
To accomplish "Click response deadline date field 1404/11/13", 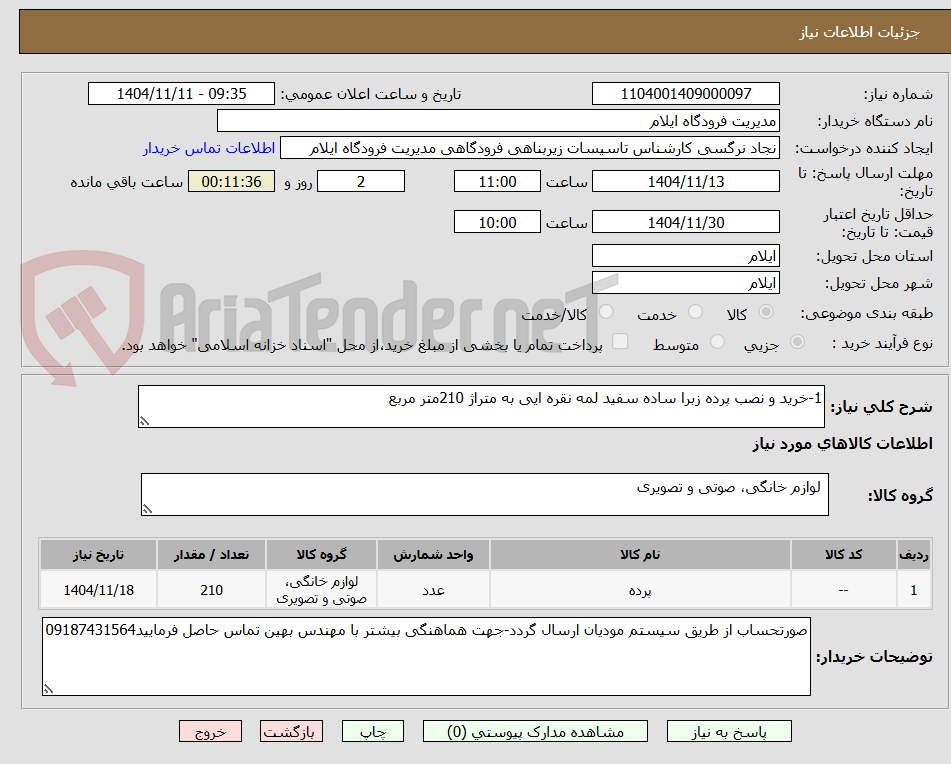I will [685, 181].
